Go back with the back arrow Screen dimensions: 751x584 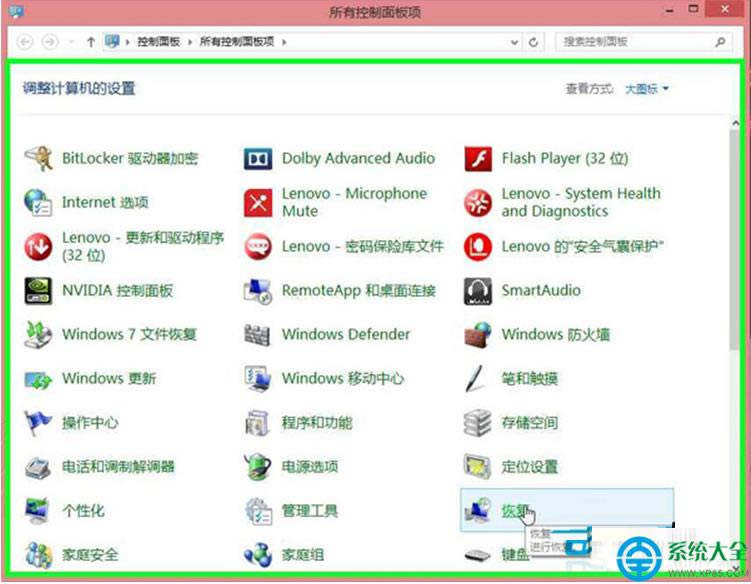25,42
